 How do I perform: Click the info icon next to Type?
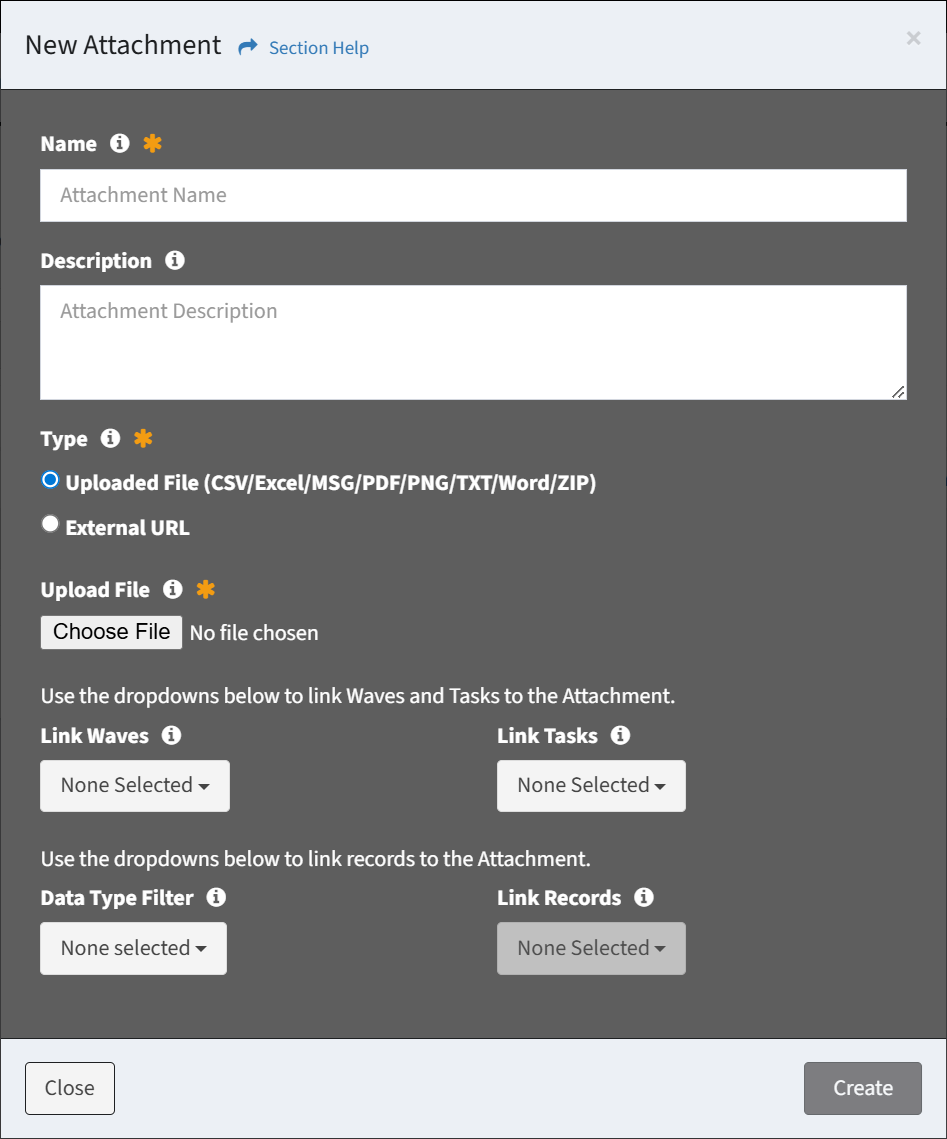click(110, 438)
